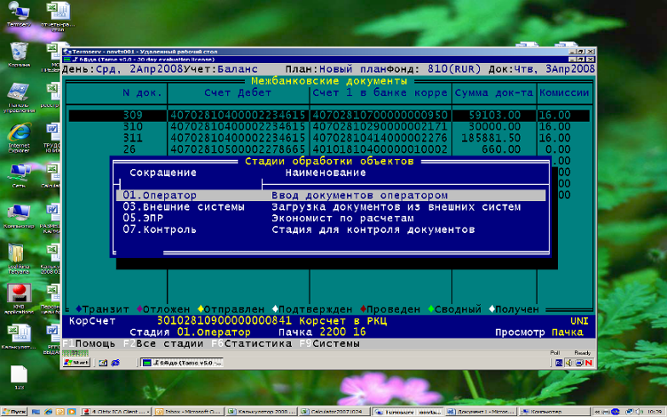Click the 'Сокращение' column header in dialog
This screenshot has height=417, width=667.
(163, 173)
